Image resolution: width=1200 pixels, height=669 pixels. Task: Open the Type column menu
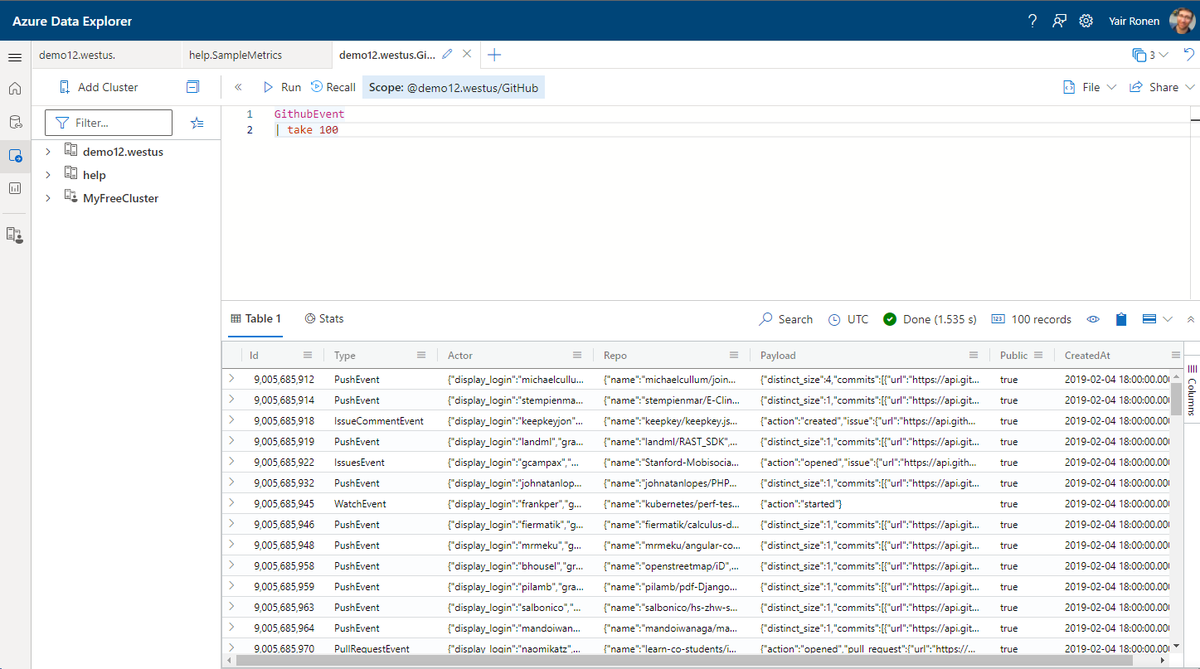[421, 355]
